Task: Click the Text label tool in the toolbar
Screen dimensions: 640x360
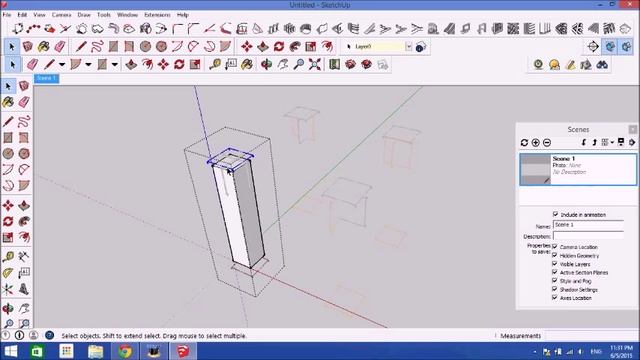Action: [231, 64]
